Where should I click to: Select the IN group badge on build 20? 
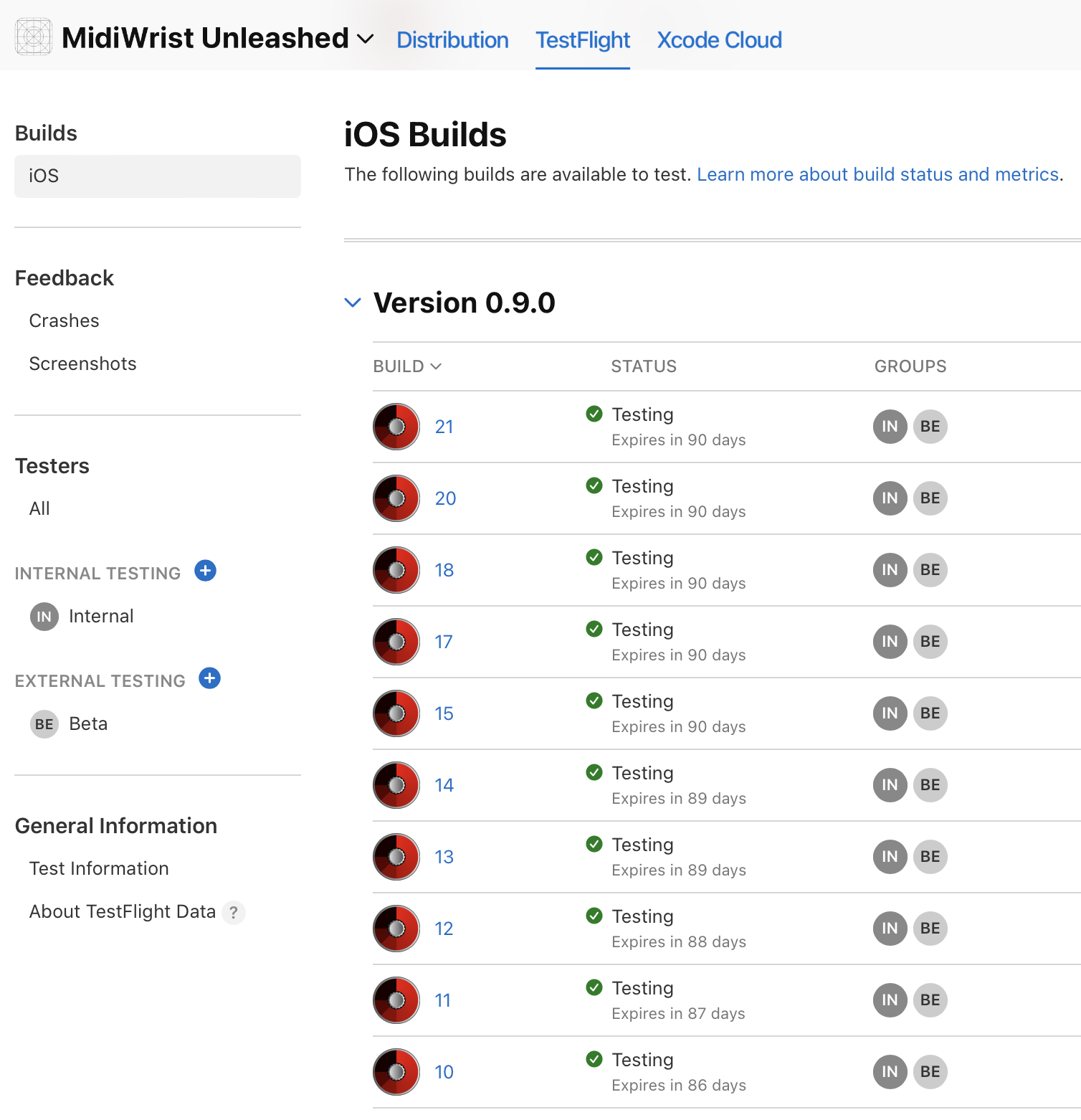click(890, 498)
